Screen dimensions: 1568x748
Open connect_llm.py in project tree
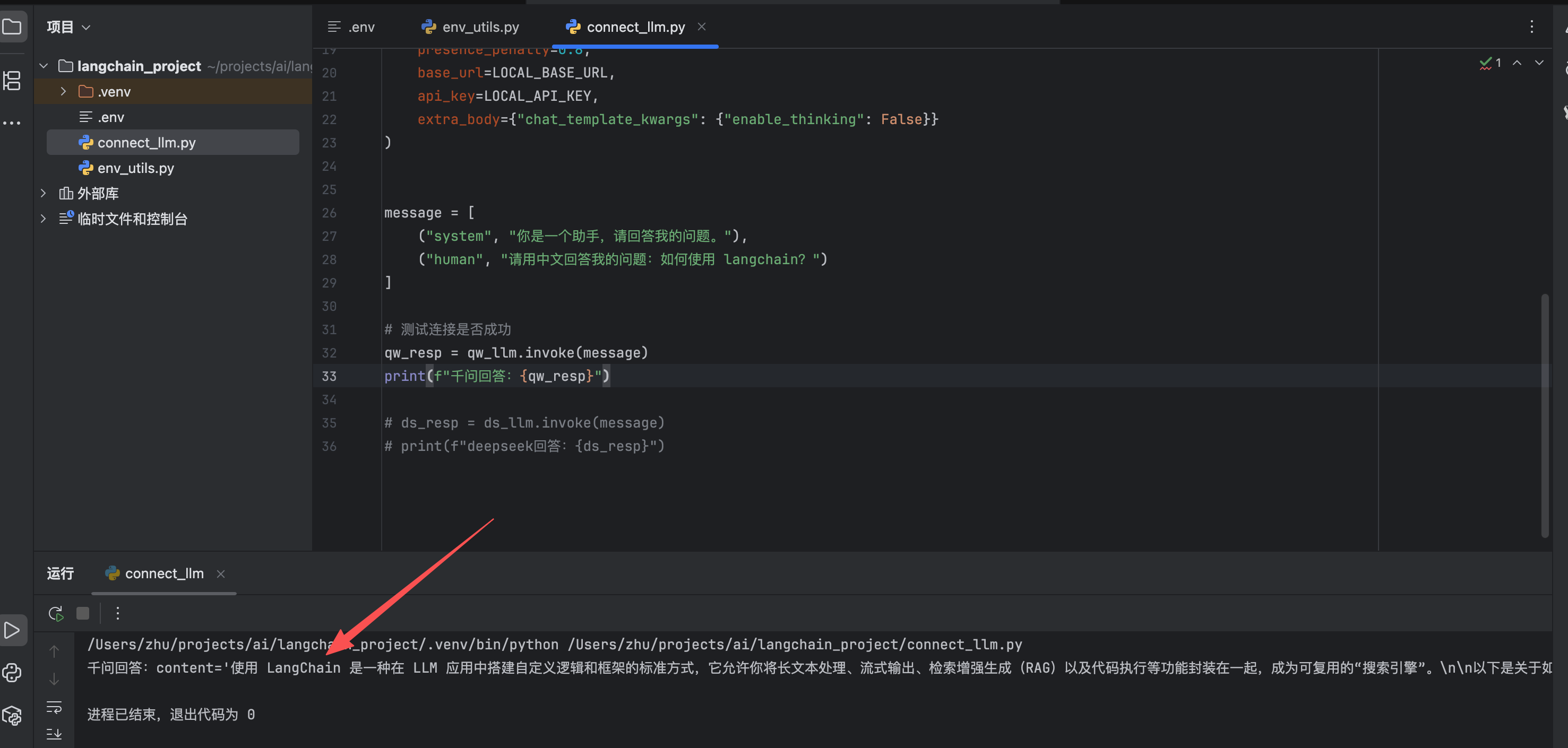point(173,142)
